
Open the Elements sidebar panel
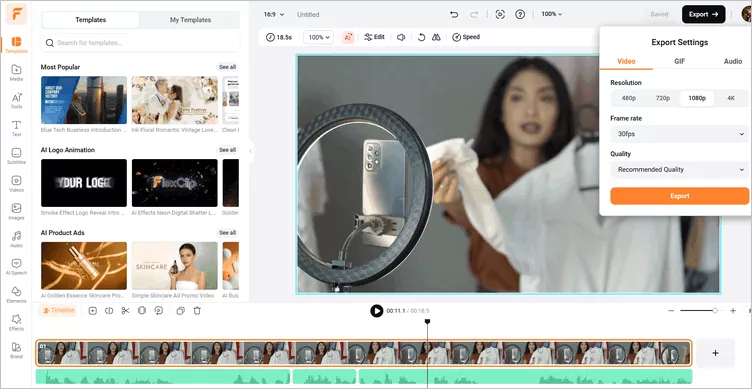coord(16,295)
